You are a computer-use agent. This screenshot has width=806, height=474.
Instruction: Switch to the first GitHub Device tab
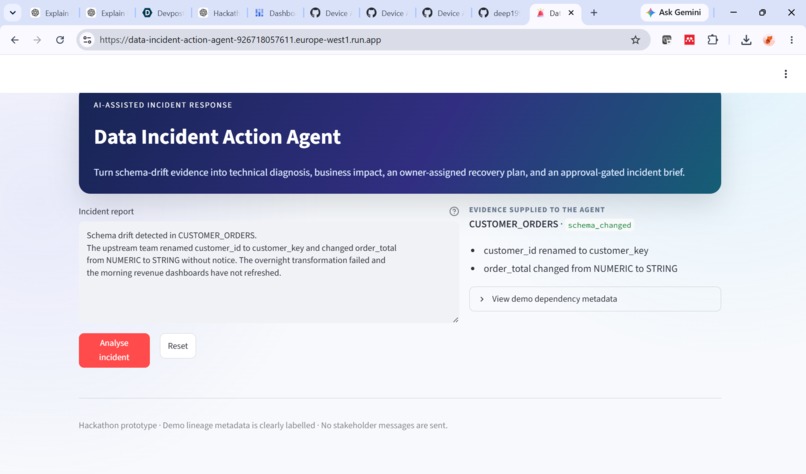331,13
